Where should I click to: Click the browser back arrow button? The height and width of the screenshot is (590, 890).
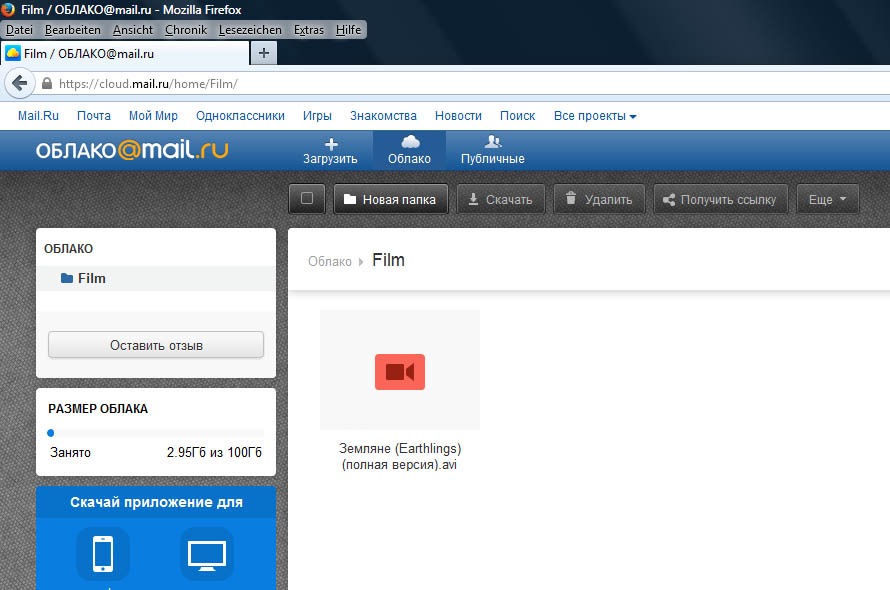[x=19, y=84]
